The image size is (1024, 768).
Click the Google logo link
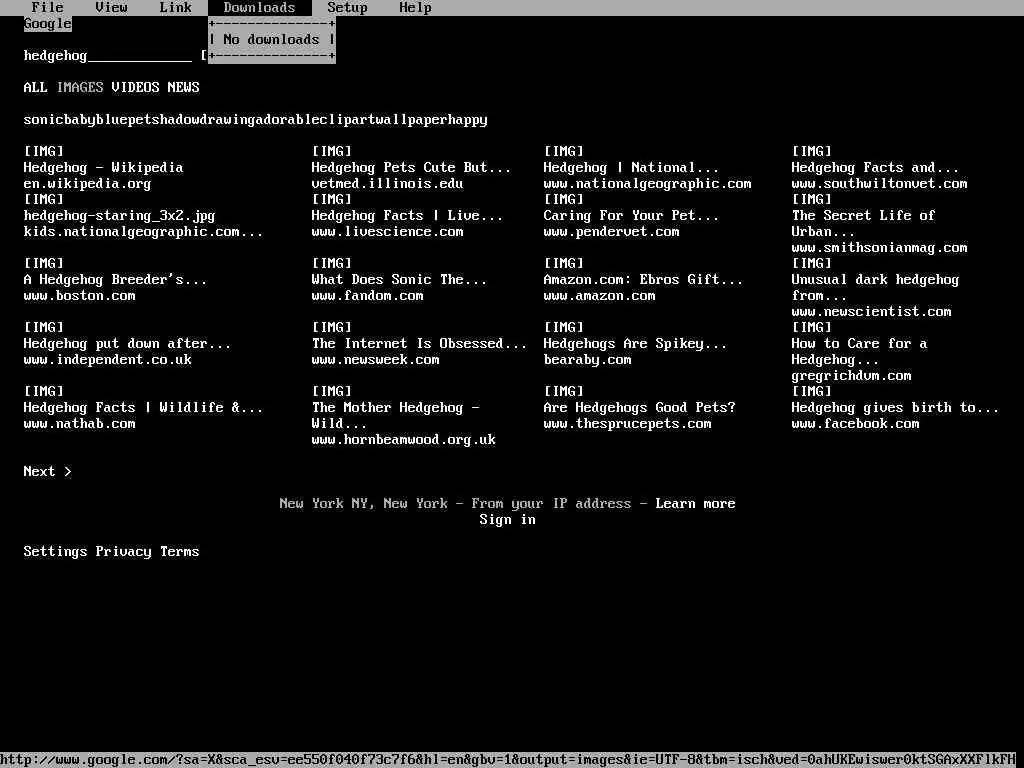point(48,24)
